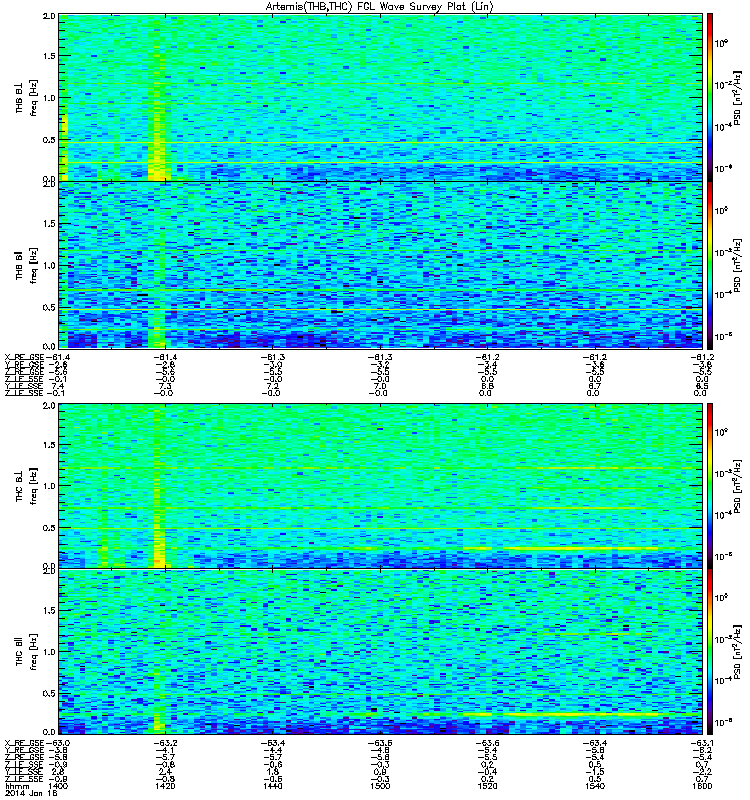Click the 2.0 frequency tick of the THC B⊥ panel
The height and width of the screenshot is (800, 750).
coord(49,406)
